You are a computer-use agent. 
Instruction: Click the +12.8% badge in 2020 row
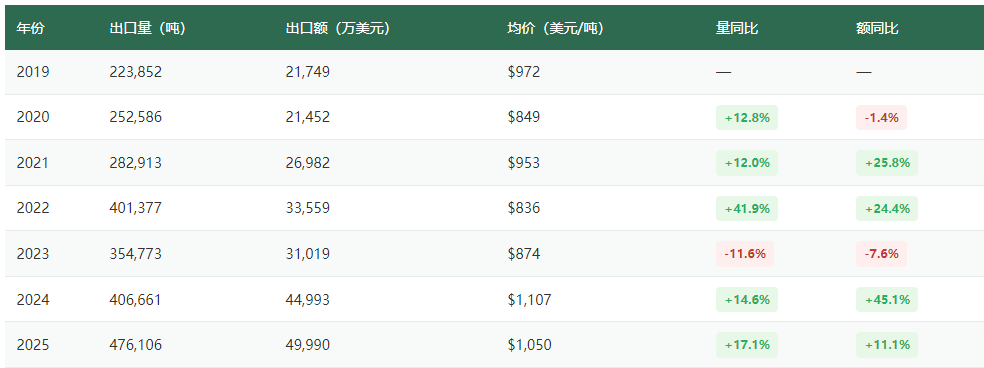pos(747,117)
